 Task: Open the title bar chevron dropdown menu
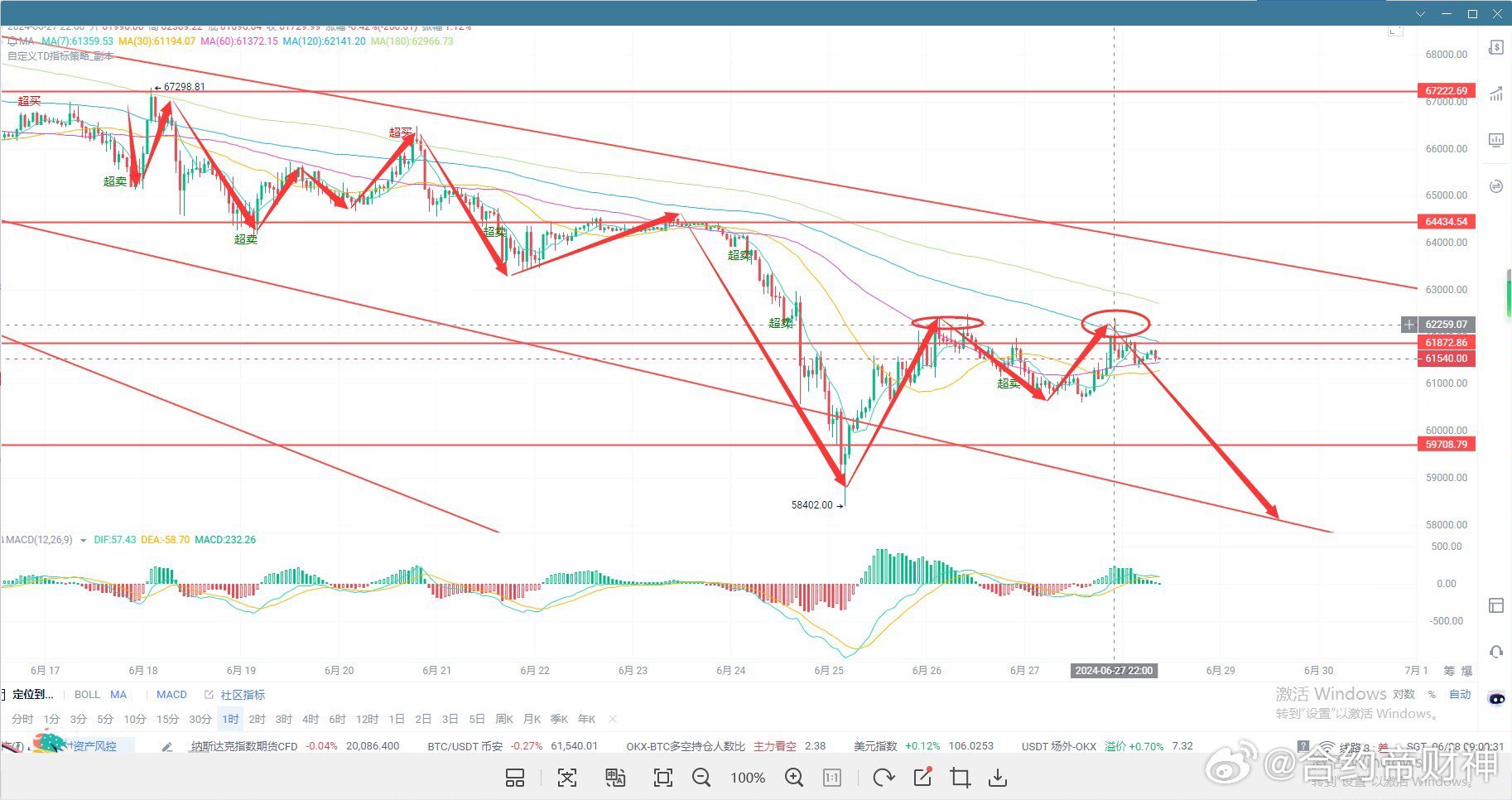pyautogui.click(x=1420, y=13)
